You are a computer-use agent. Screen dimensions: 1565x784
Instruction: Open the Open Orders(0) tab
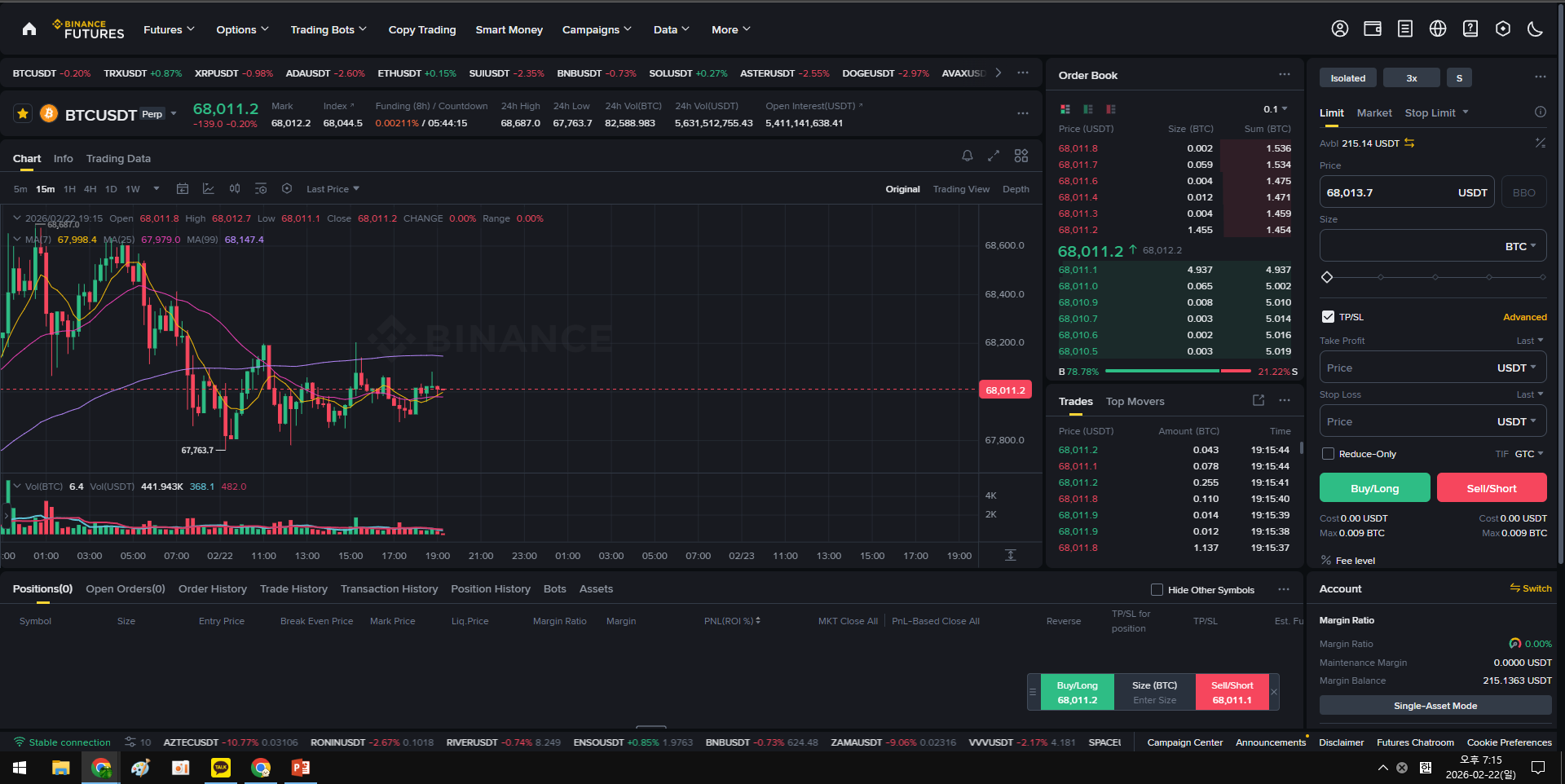coord(126,588)
